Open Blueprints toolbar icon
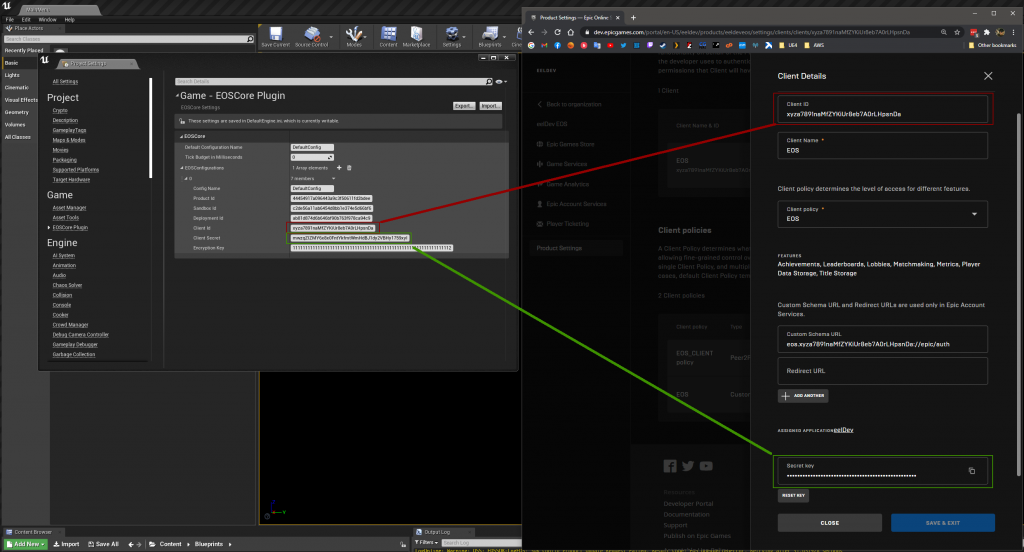 pos(489,34)
